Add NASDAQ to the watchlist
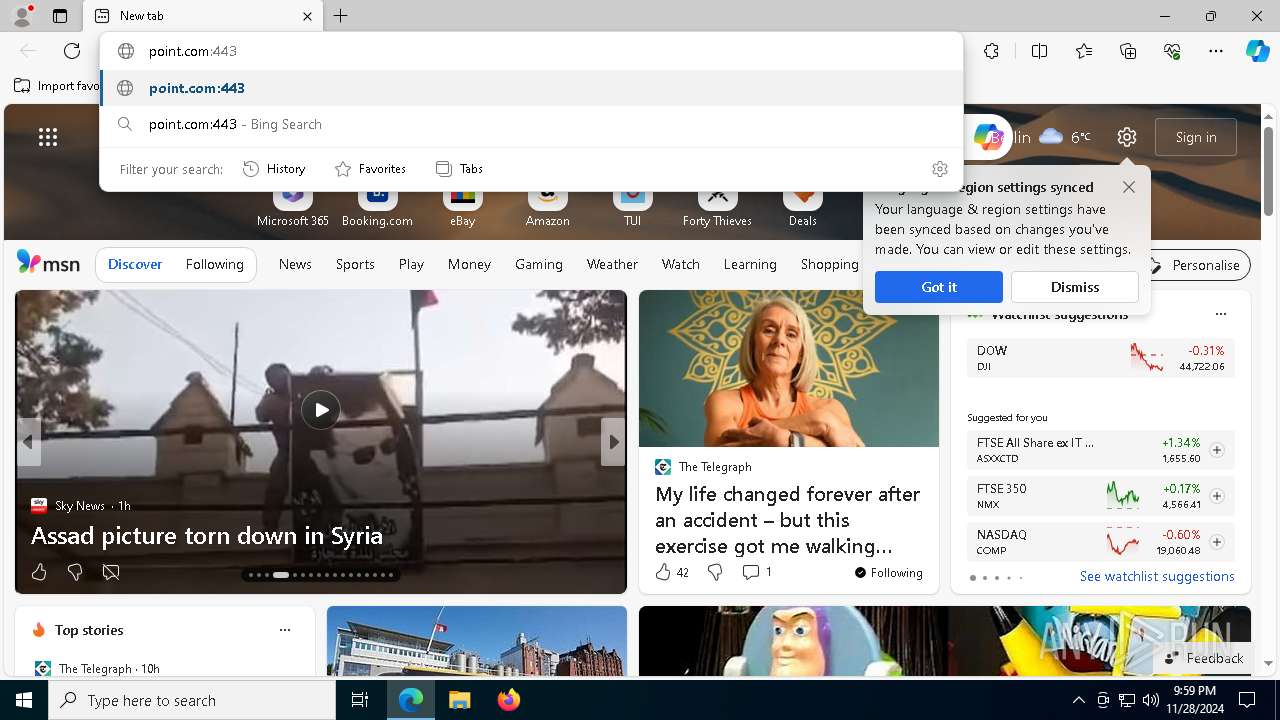 pyautogui.click(x=1216, y=542)
